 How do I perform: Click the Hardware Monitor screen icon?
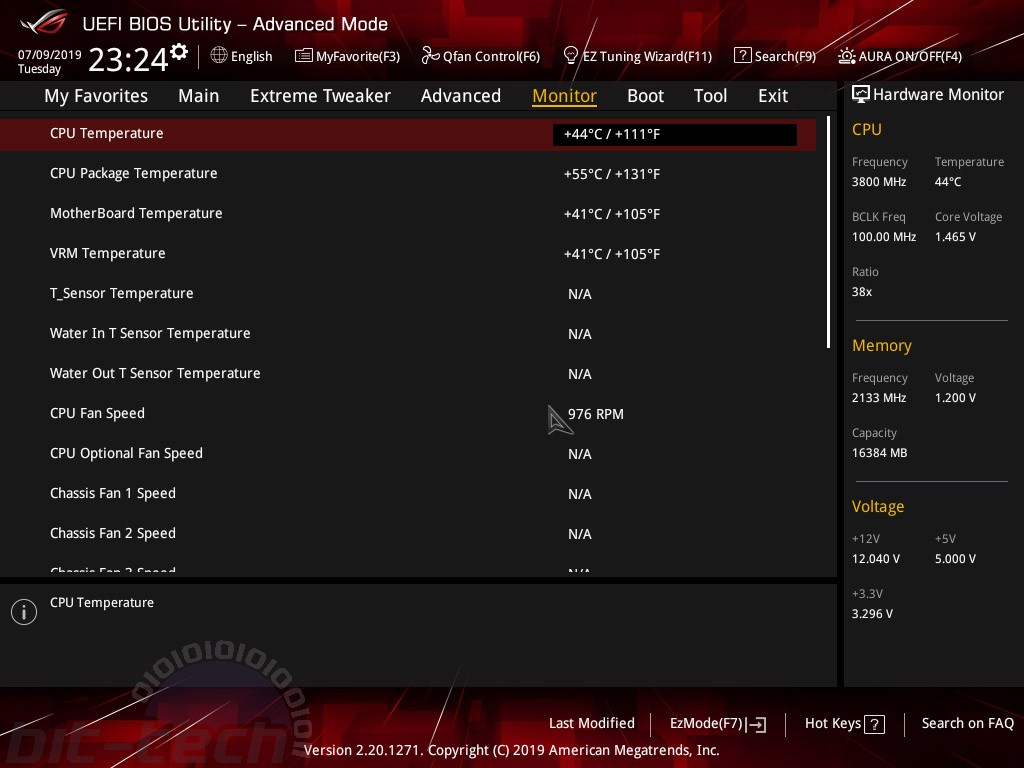[x=861, y=95]
